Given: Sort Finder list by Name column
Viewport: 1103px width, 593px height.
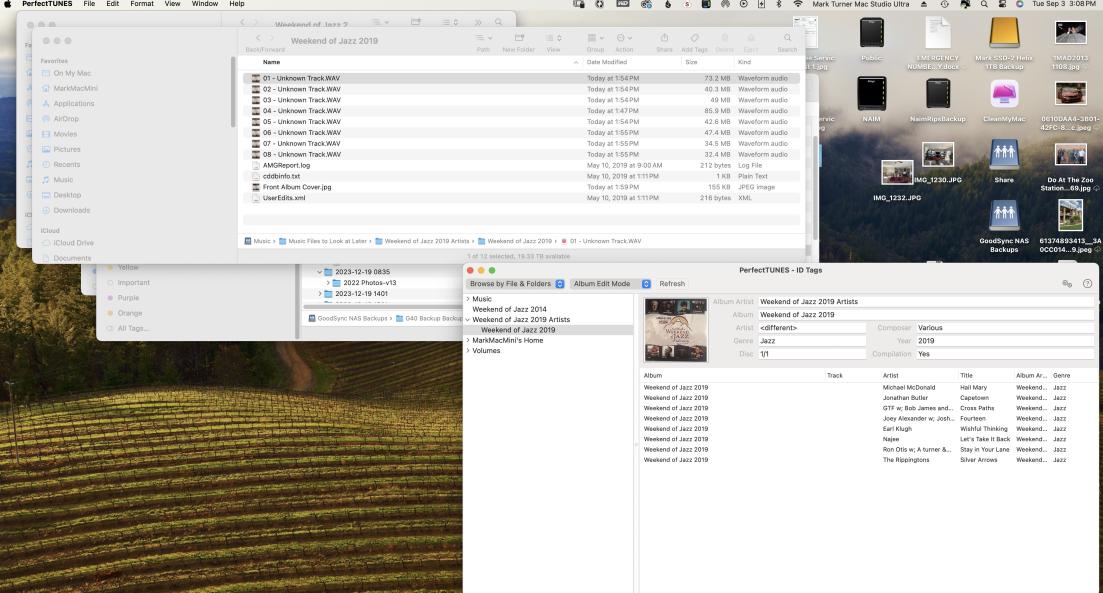Looking at the screenshot, I should [x=272, y=63].
